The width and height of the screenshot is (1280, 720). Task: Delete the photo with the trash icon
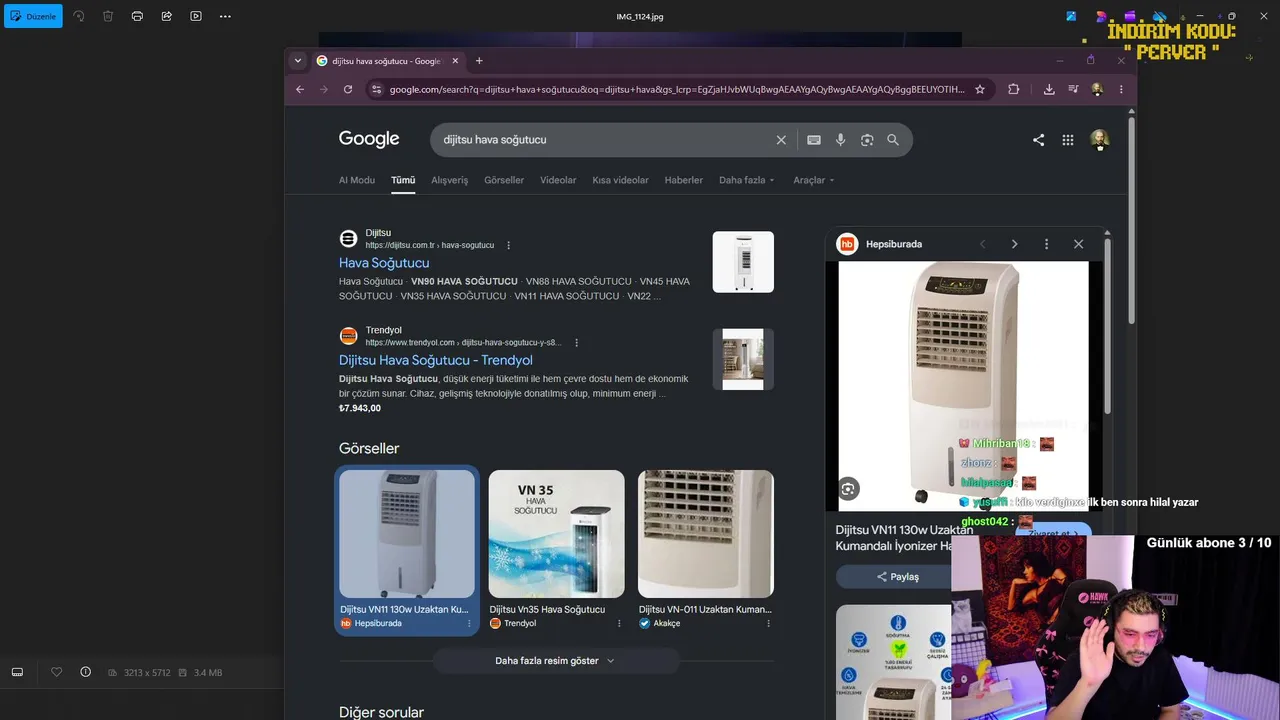click(108, 16)
